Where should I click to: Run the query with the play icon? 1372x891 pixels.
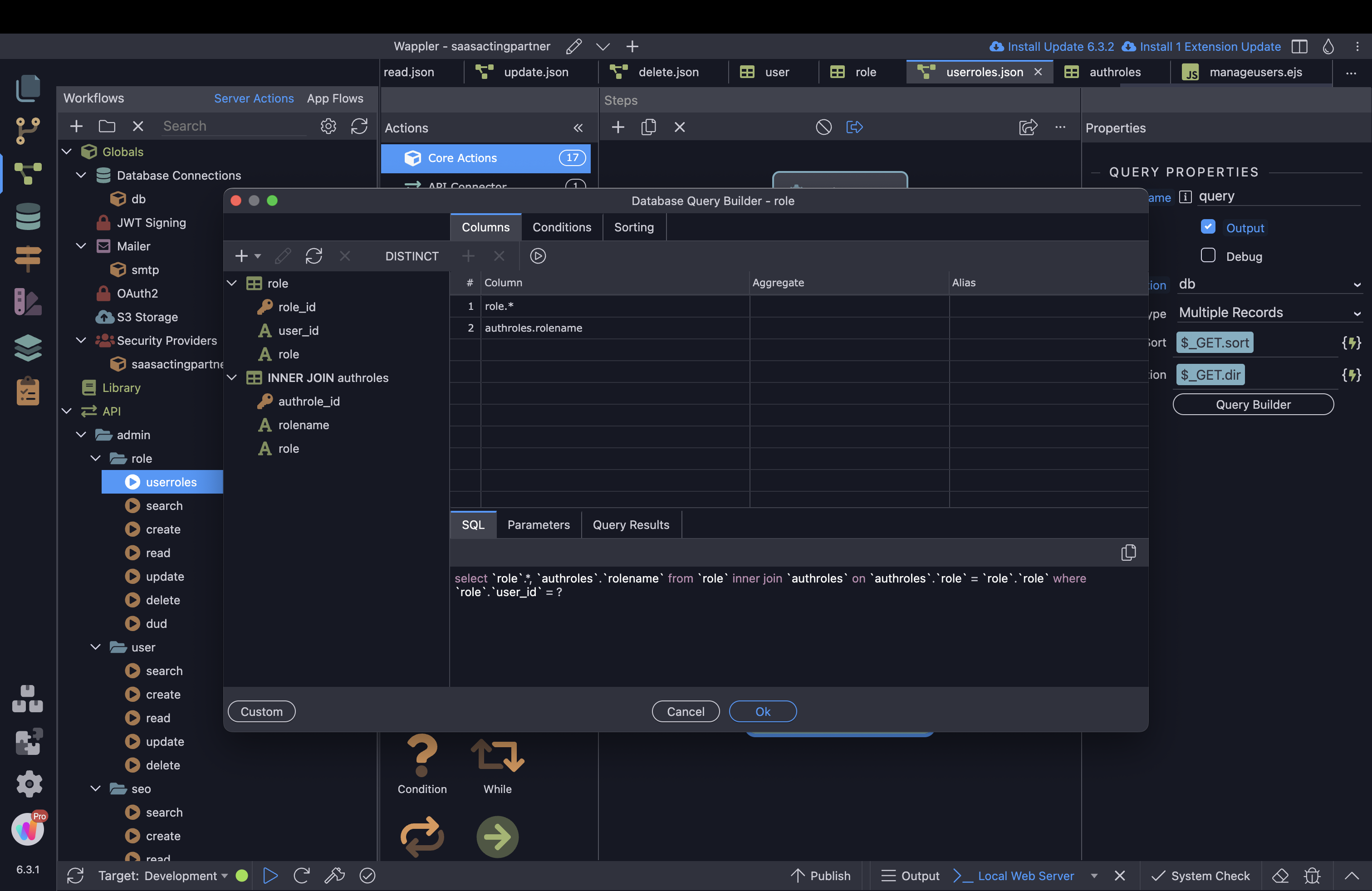point(537,255)
